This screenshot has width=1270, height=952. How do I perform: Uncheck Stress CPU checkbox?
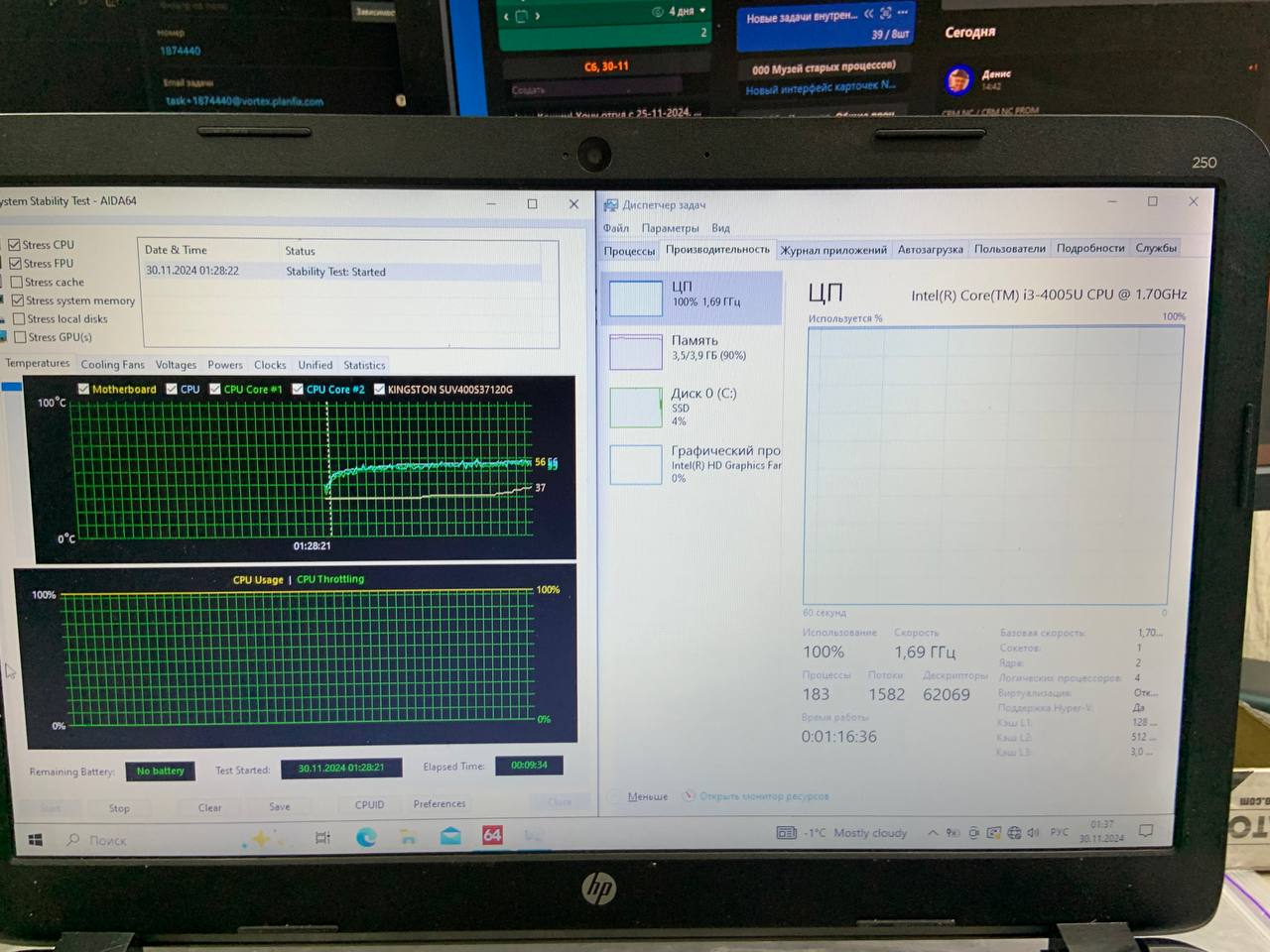(14, 244)
